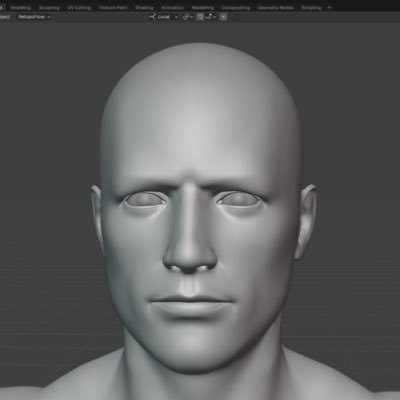Switch to the Geometry Nodes workspace tab
400x400 pixels.
click(x=275, y=7)
